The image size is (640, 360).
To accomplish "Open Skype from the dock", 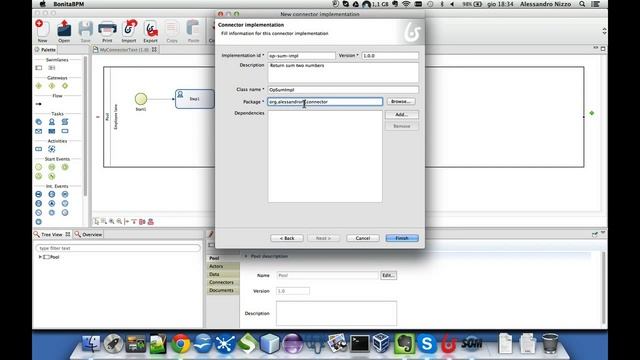I will [427, 344].
